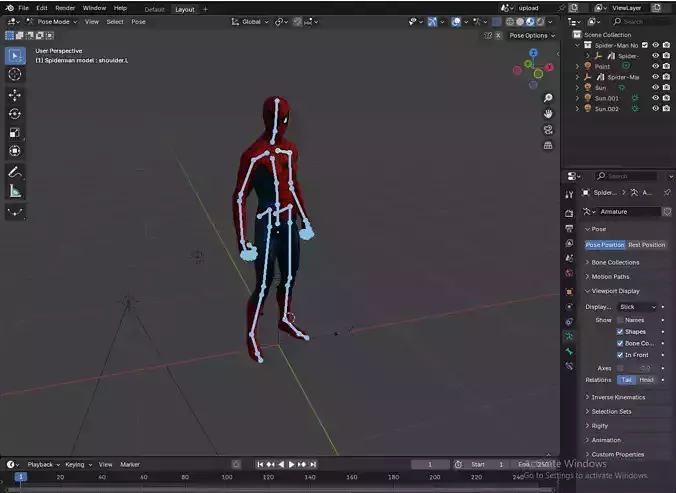Hide the Point light in viewport

pyautogui.click(x=655, y=66)
